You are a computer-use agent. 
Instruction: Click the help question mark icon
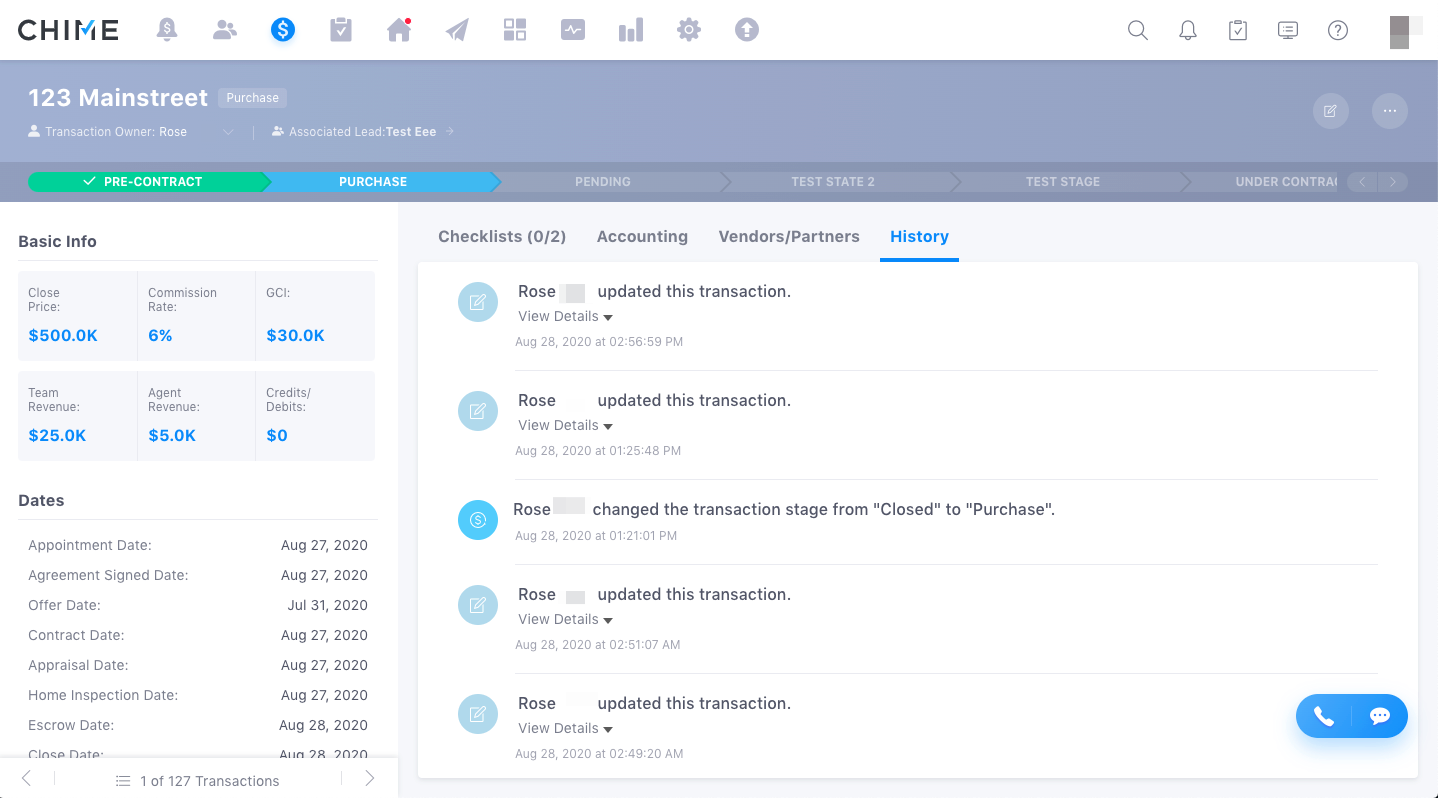coord(1338,30)
